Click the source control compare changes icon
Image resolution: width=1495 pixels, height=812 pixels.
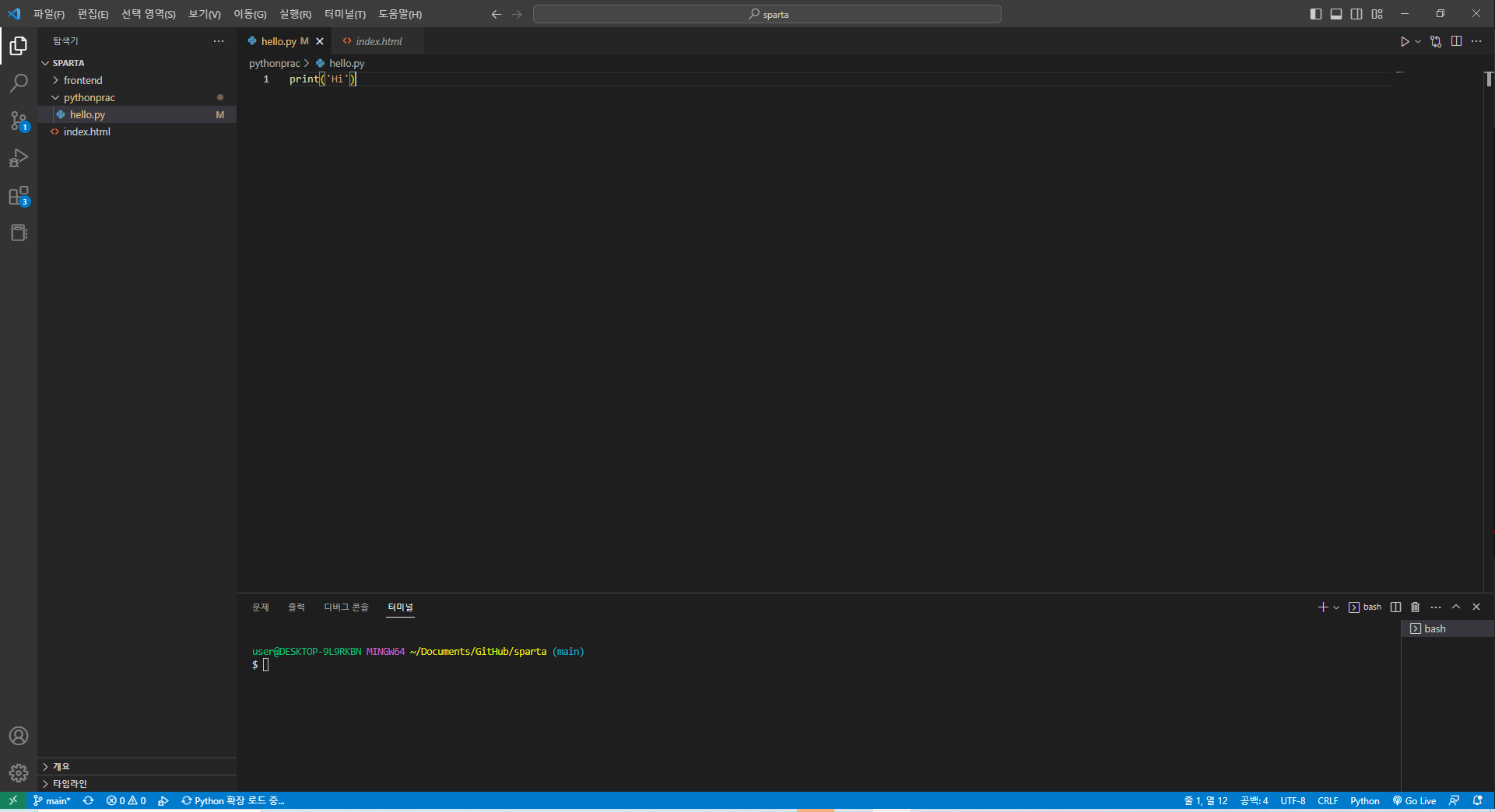(1436, 41)
